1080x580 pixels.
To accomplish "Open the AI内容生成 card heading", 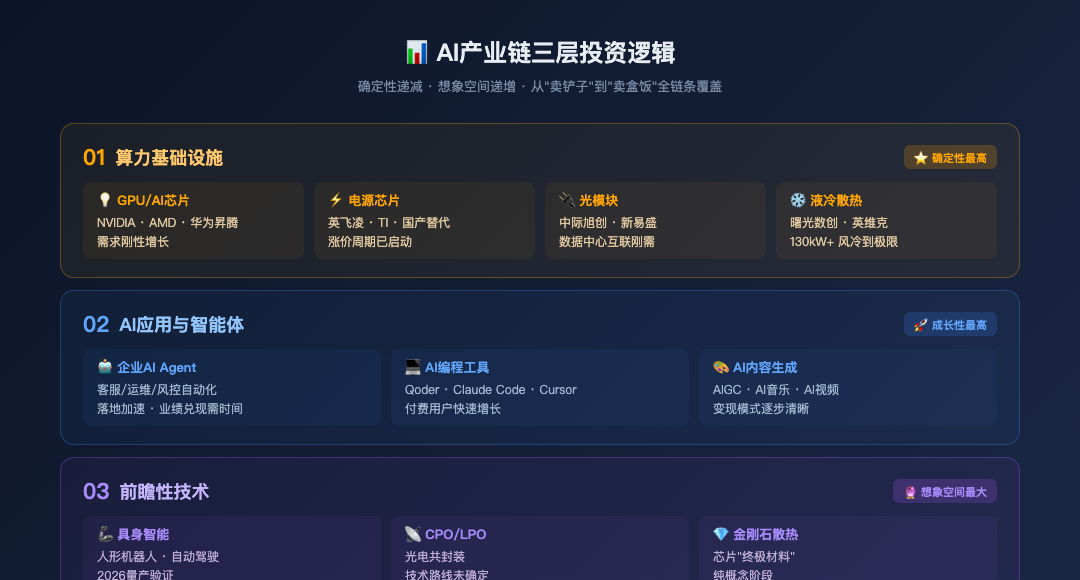I will (765, 367).
